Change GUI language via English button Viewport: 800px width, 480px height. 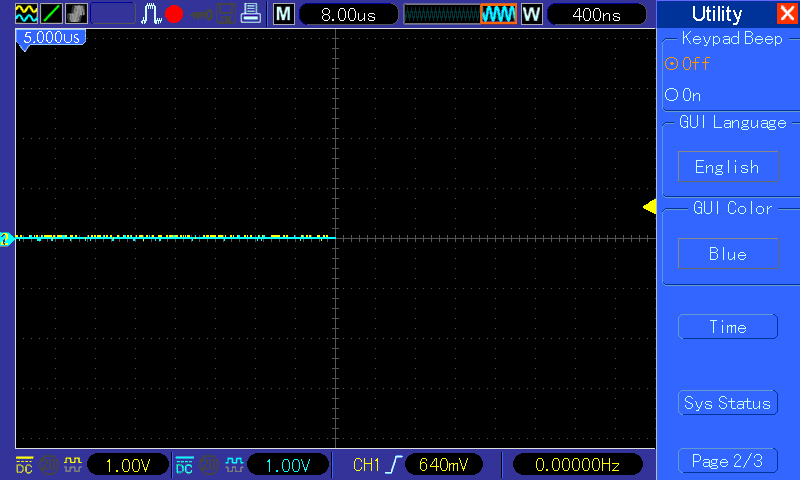pos(728,166)
